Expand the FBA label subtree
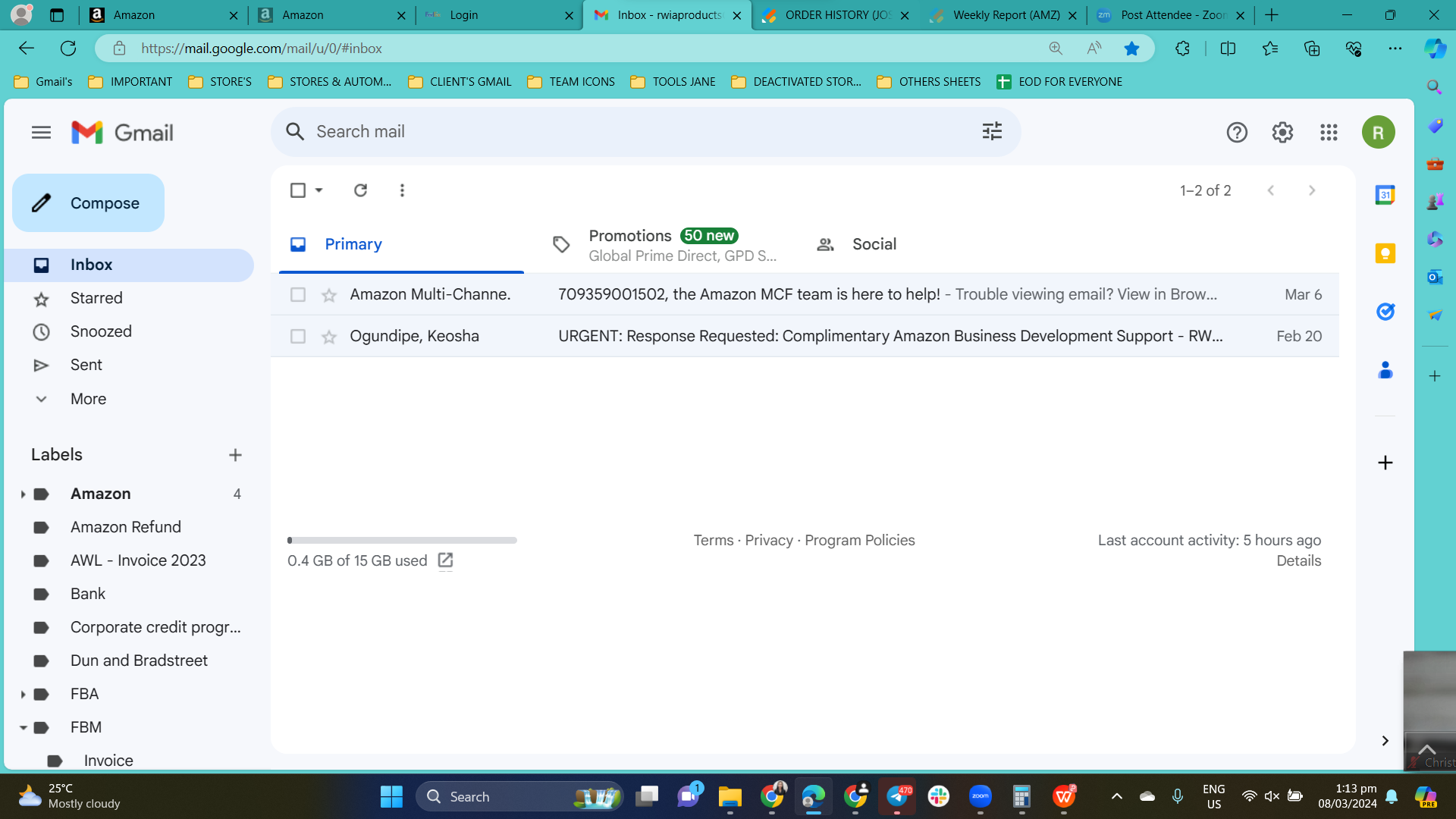Image resolution: width=1456 pixels, height=819 pixels. coord(23,695)
